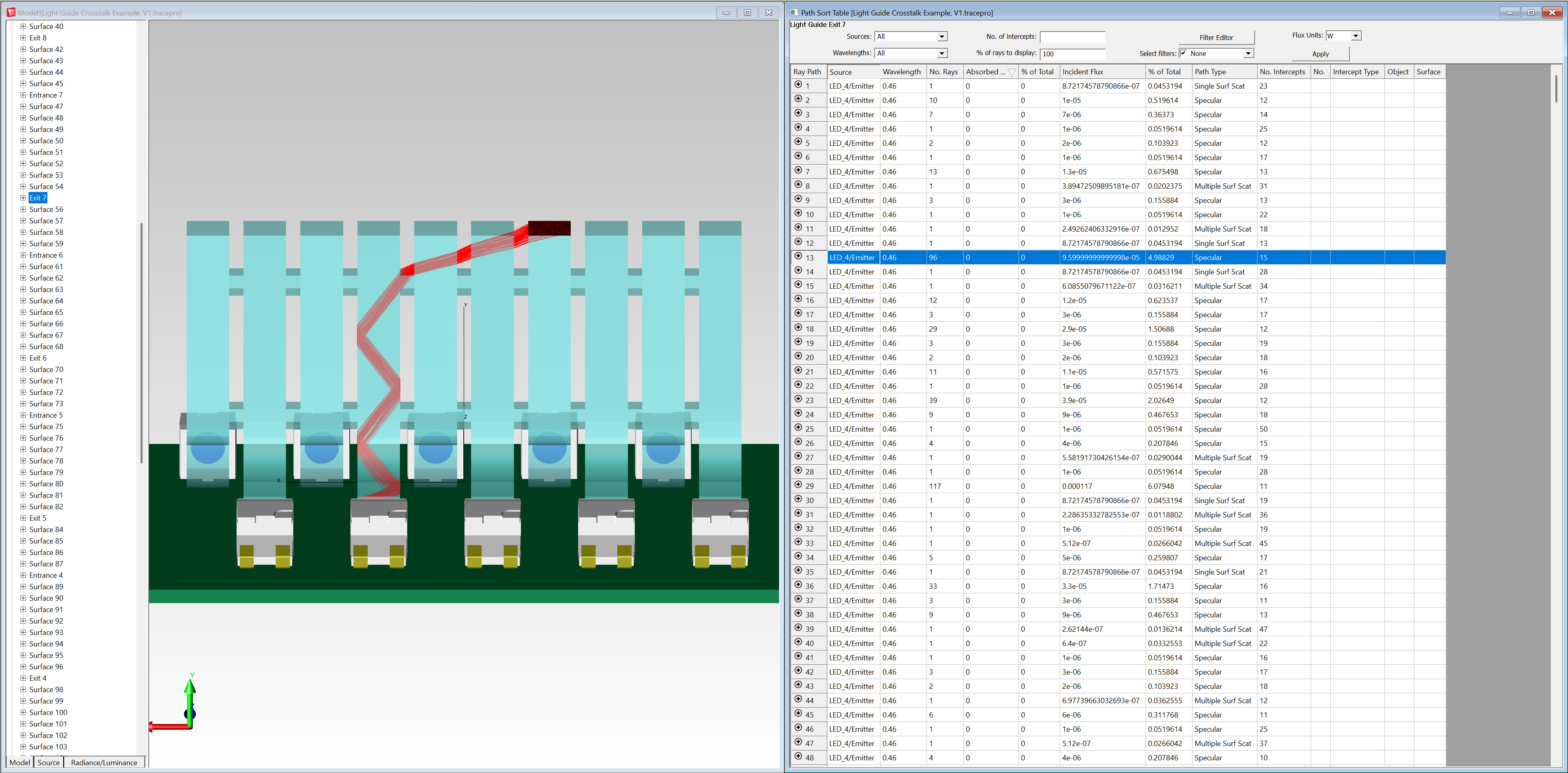Toggle the Select filters checkbox
Screen dimensions: 1568x773
click(1183, 53)
